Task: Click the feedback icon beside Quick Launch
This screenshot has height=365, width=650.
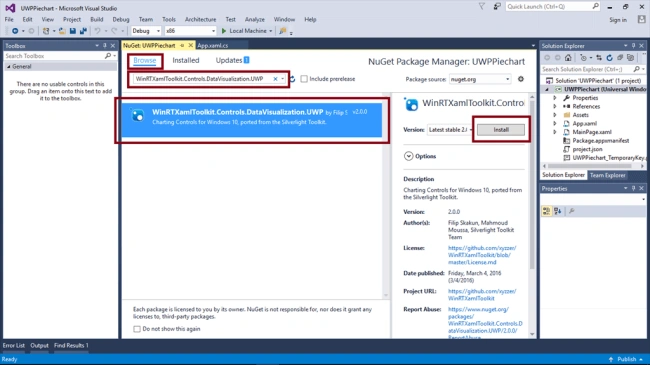Action: [x=497, y=7]
